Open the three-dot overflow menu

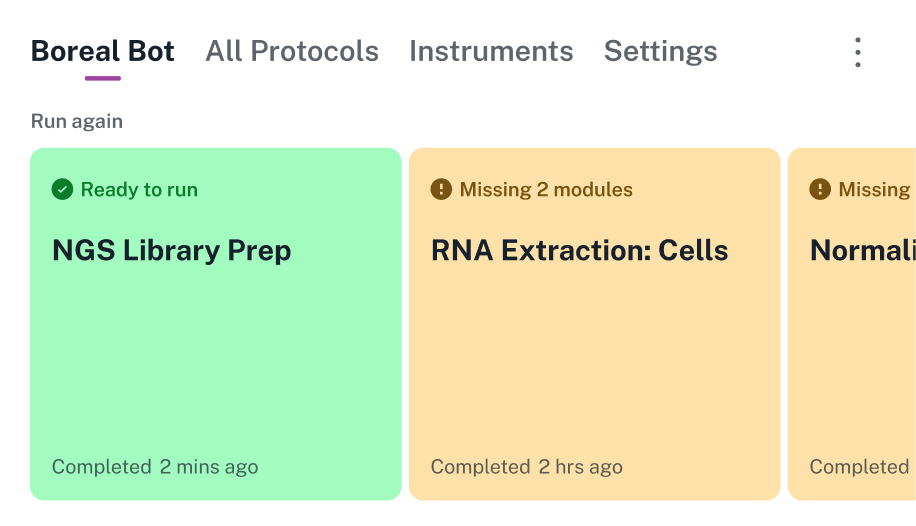click(857, 52)
